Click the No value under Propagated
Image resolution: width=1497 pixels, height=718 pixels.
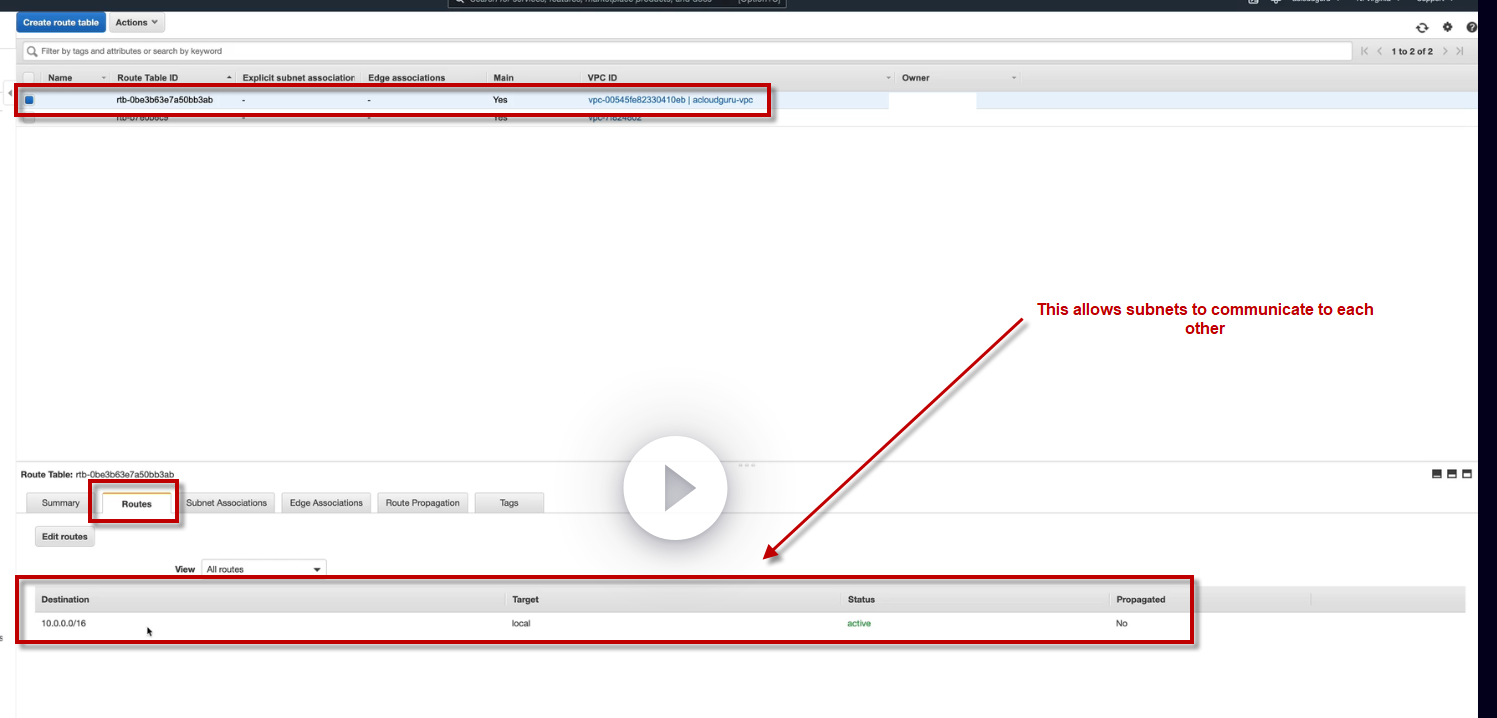tap(1122, 624)
